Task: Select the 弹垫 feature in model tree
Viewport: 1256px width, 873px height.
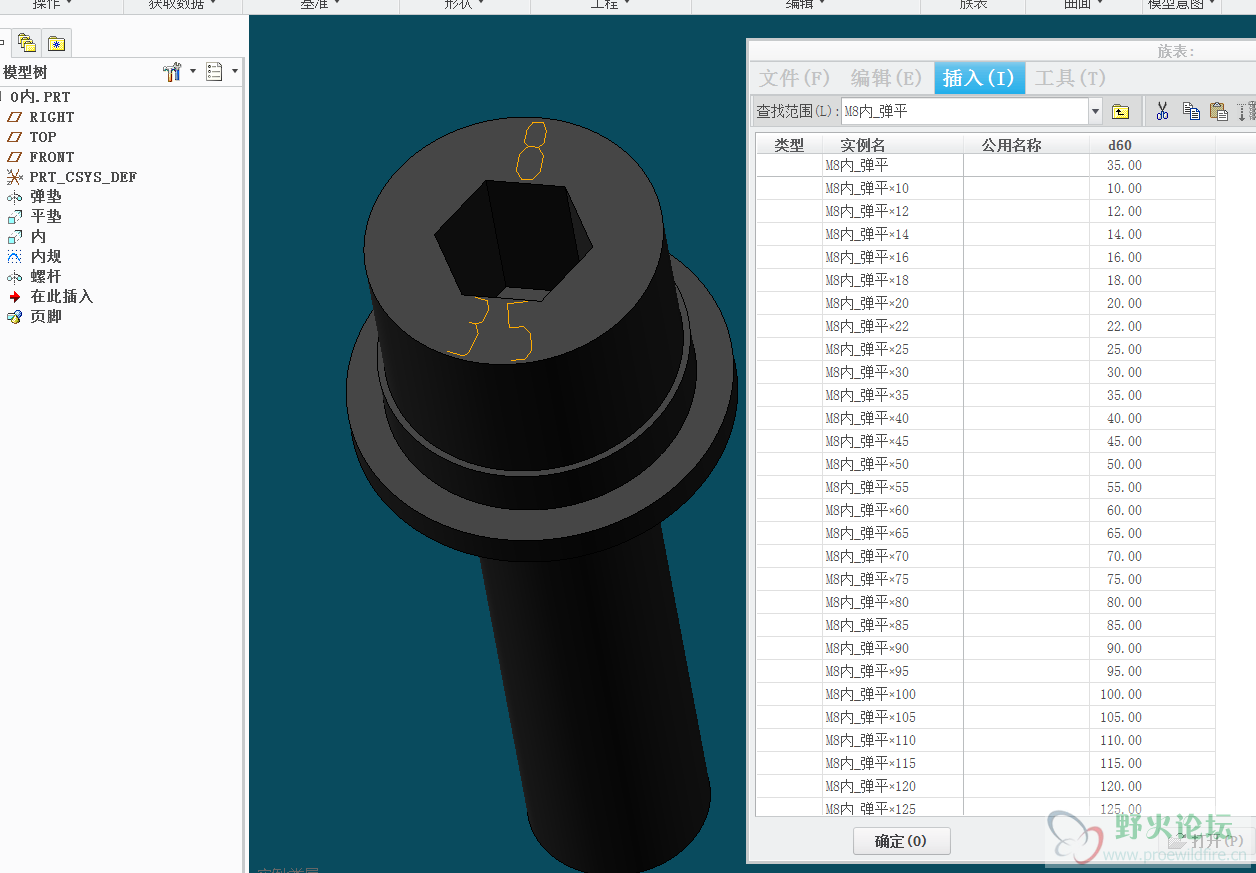Action: pos(46,197)
